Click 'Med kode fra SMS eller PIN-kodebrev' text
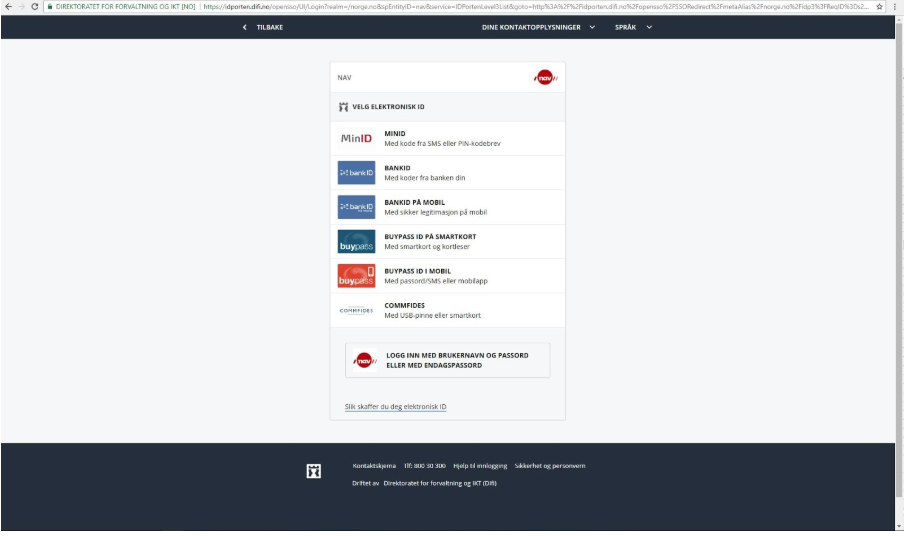The width and height of the screenshot is (907, 536). [443, 143]
